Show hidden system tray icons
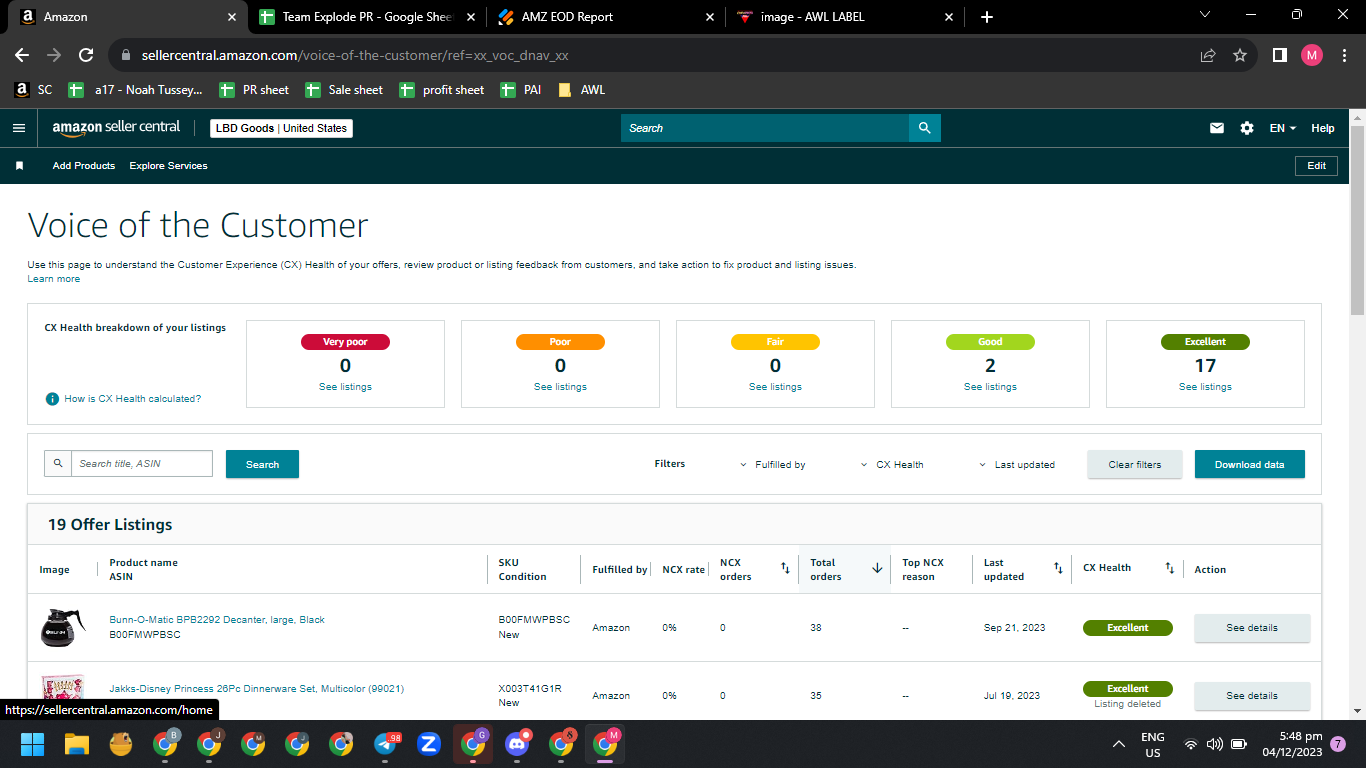Viewport: 1366px width, 768px height. point(1119,744)
